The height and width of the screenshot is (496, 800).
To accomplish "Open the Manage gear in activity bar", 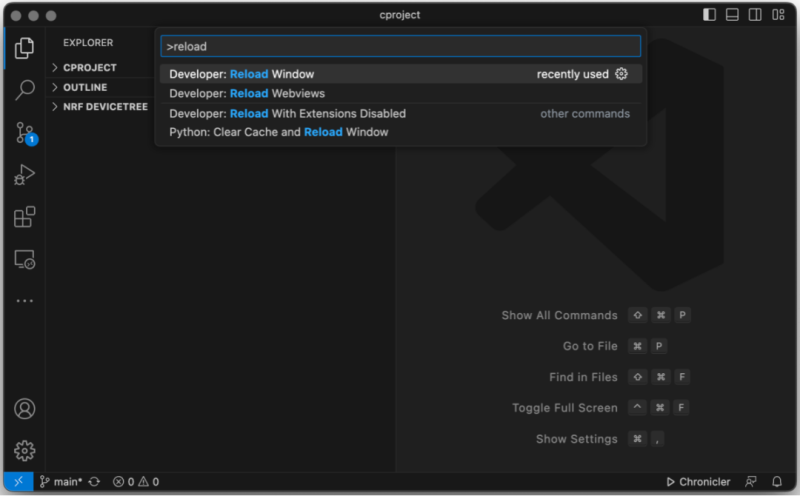I will click(x=25, y=450).
